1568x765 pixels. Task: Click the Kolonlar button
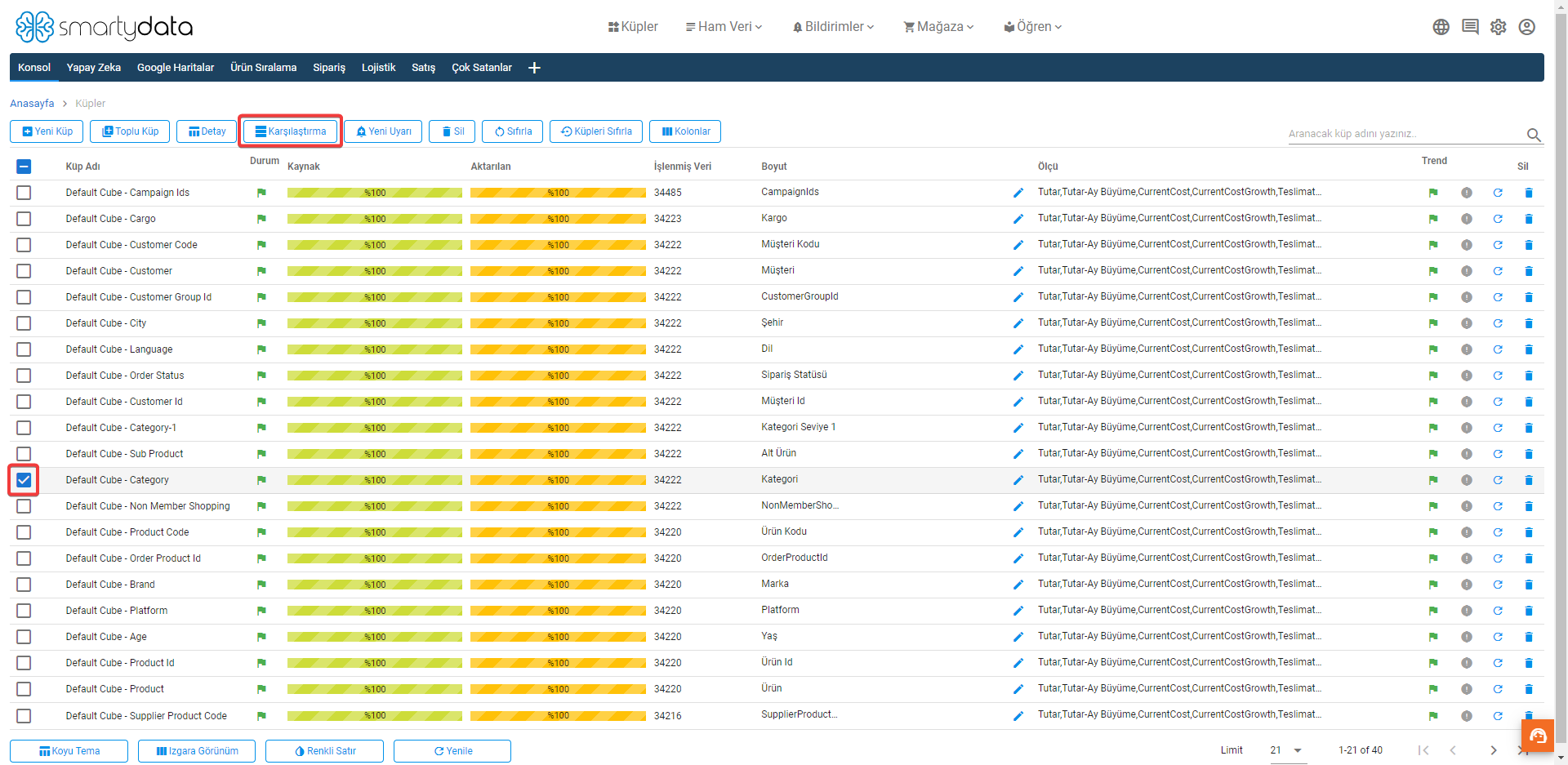tap(685, 131)
